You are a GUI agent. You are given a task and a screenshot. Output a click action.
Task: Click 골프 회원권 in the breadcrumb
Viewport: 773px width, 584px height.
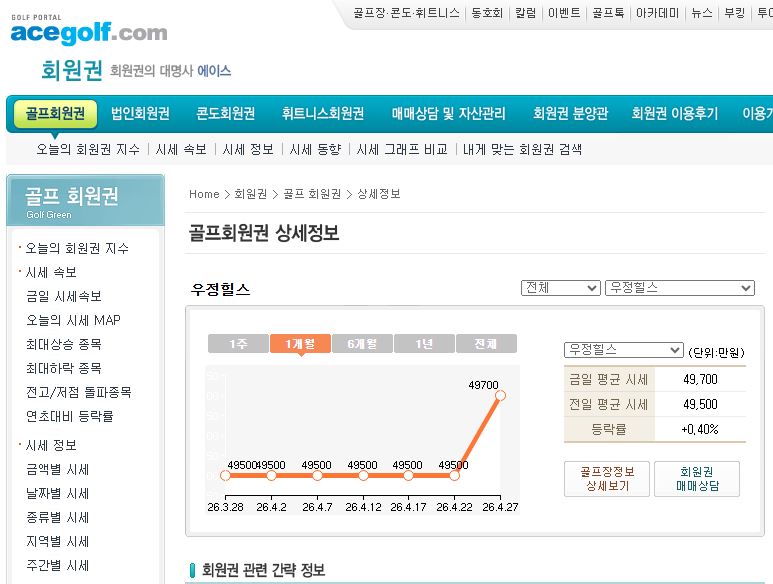(312, 194)
